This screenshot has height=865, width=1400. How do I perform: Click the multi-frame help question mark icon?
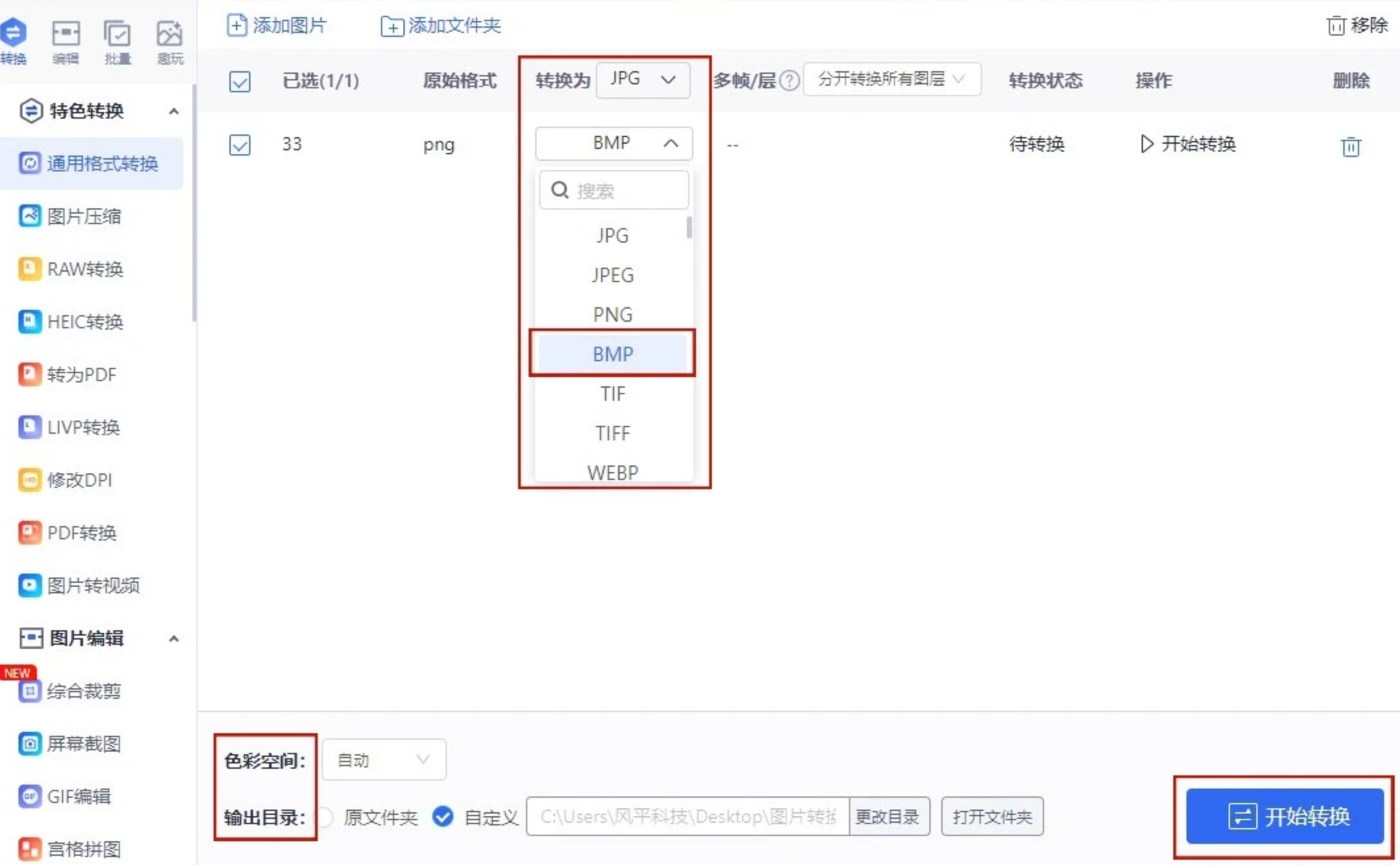pyautogui.click(x=789, y=80)
